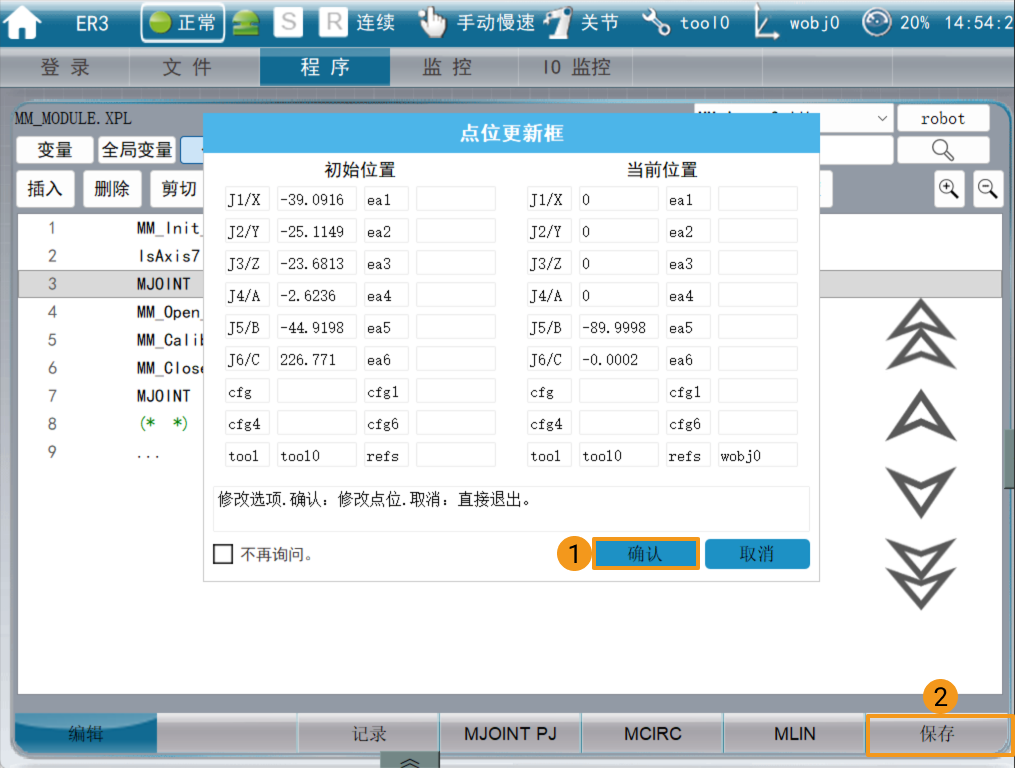Click the wrench tool0 icon
1015x768 pixels.
656,22
